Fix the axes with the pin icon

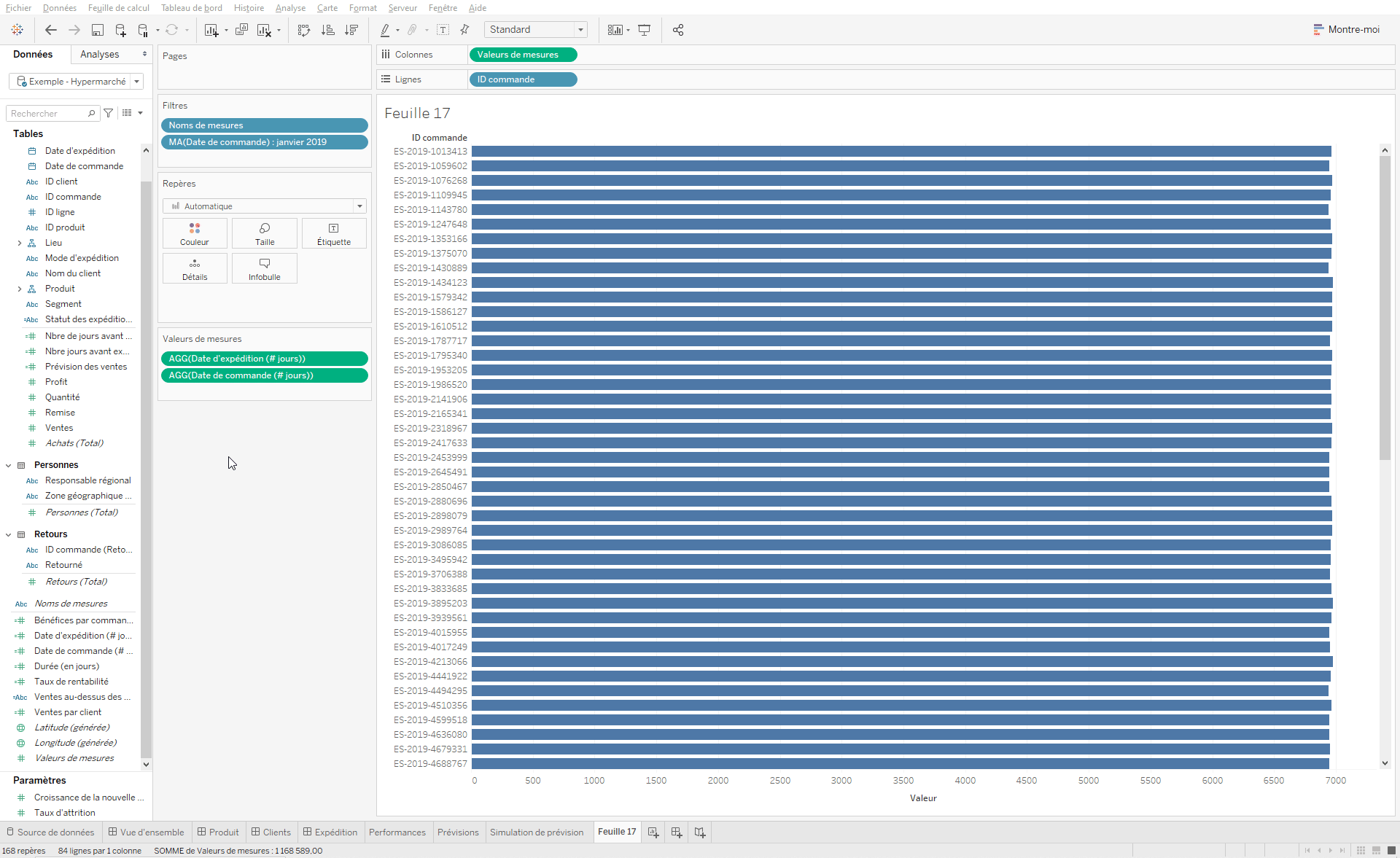point(464,30)
